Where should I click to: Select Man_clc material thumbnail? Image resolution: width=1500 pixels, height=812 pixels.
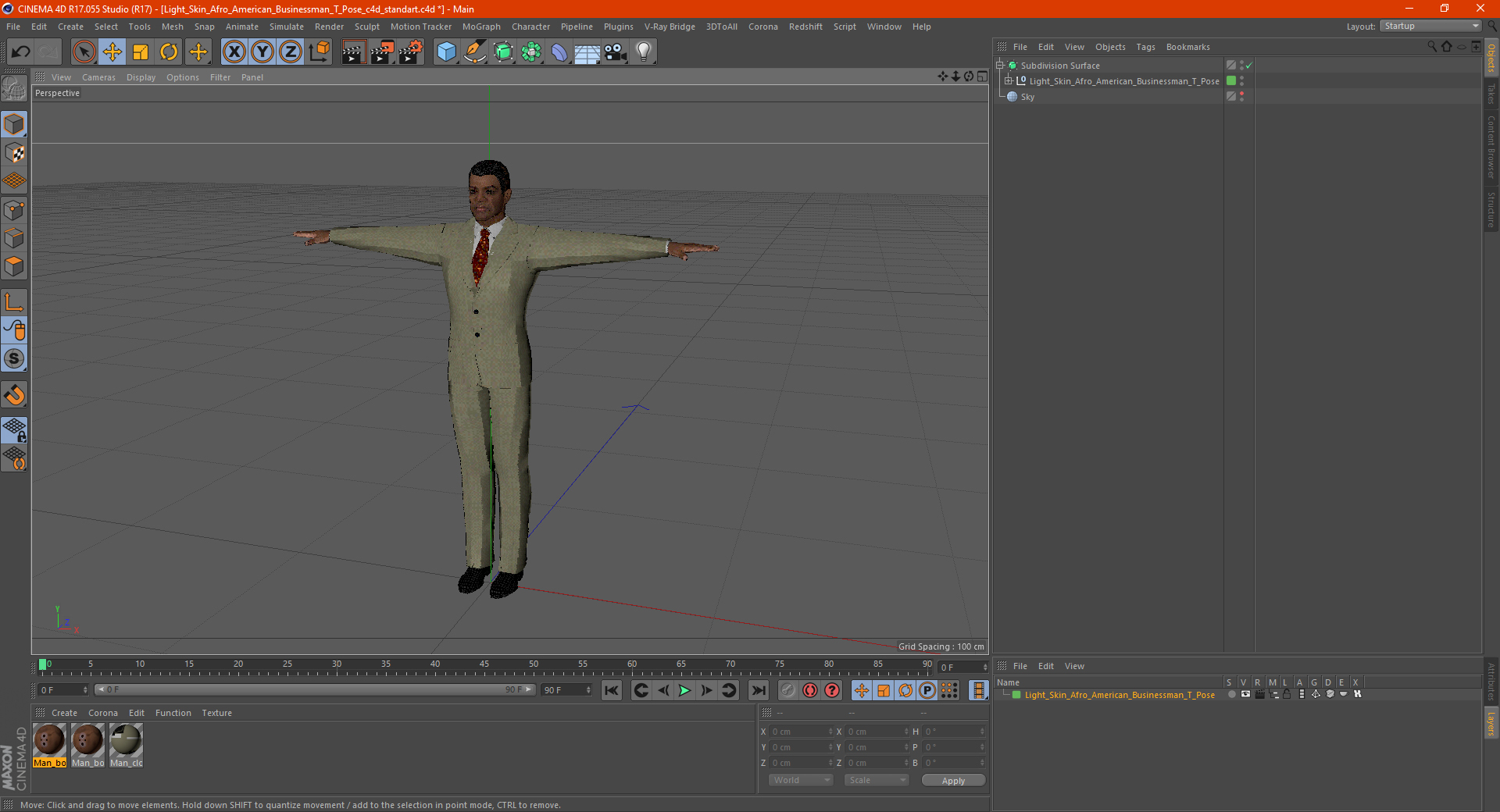[x=126, y=746]
